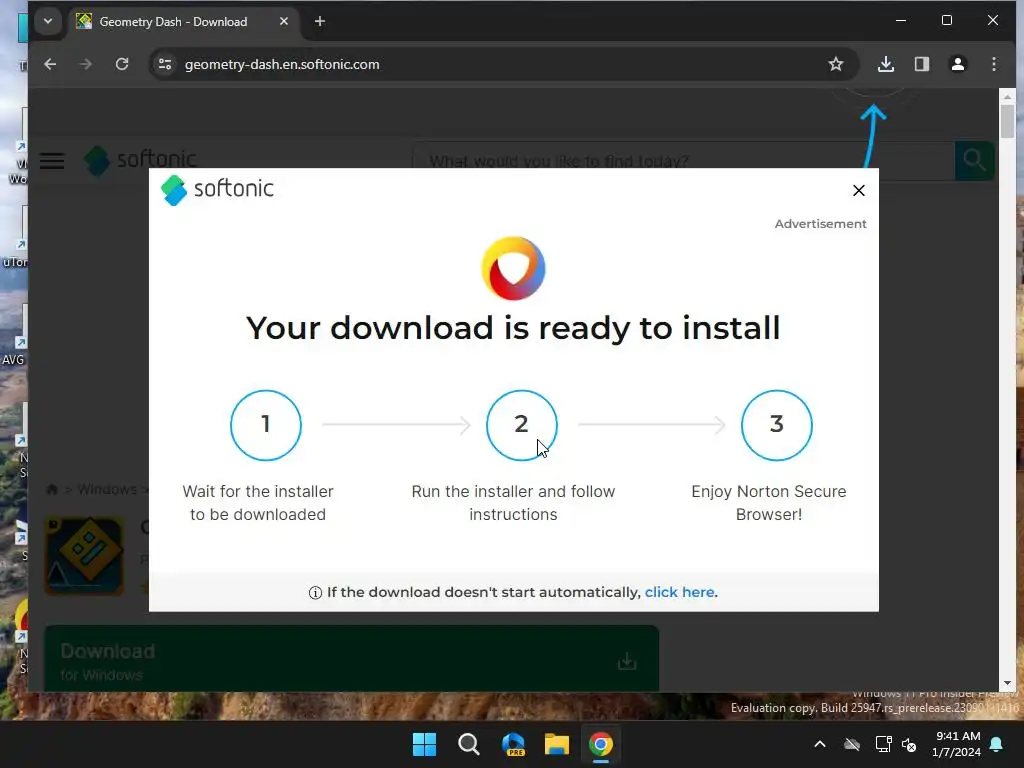
Task: Click the info icon beside download notice
Action: (x=315, y=593)
